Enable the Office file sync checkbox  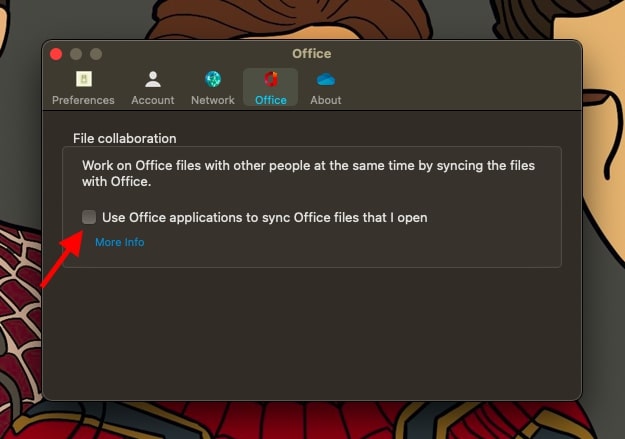coord(89,217)
